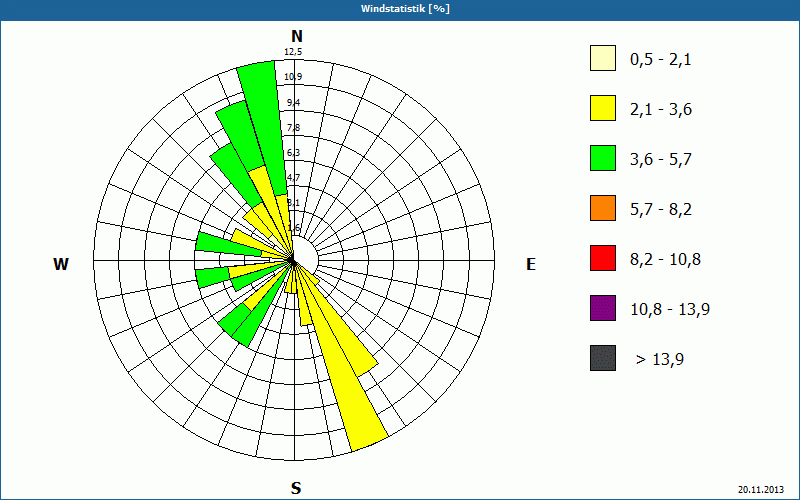The image size is (800, 500).
Task: Click the 4,7 axis scale value
Action: (293, 178)
